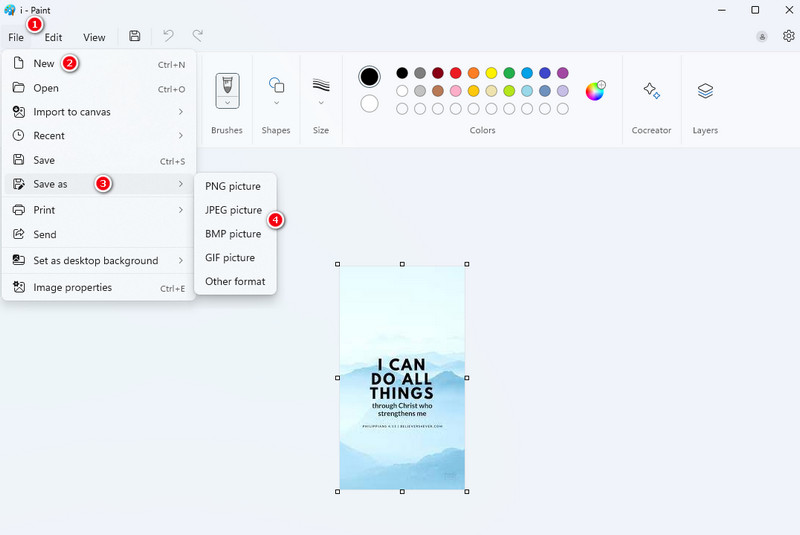
Task: Select the Brushes tool icon
Action: (227, 84)
